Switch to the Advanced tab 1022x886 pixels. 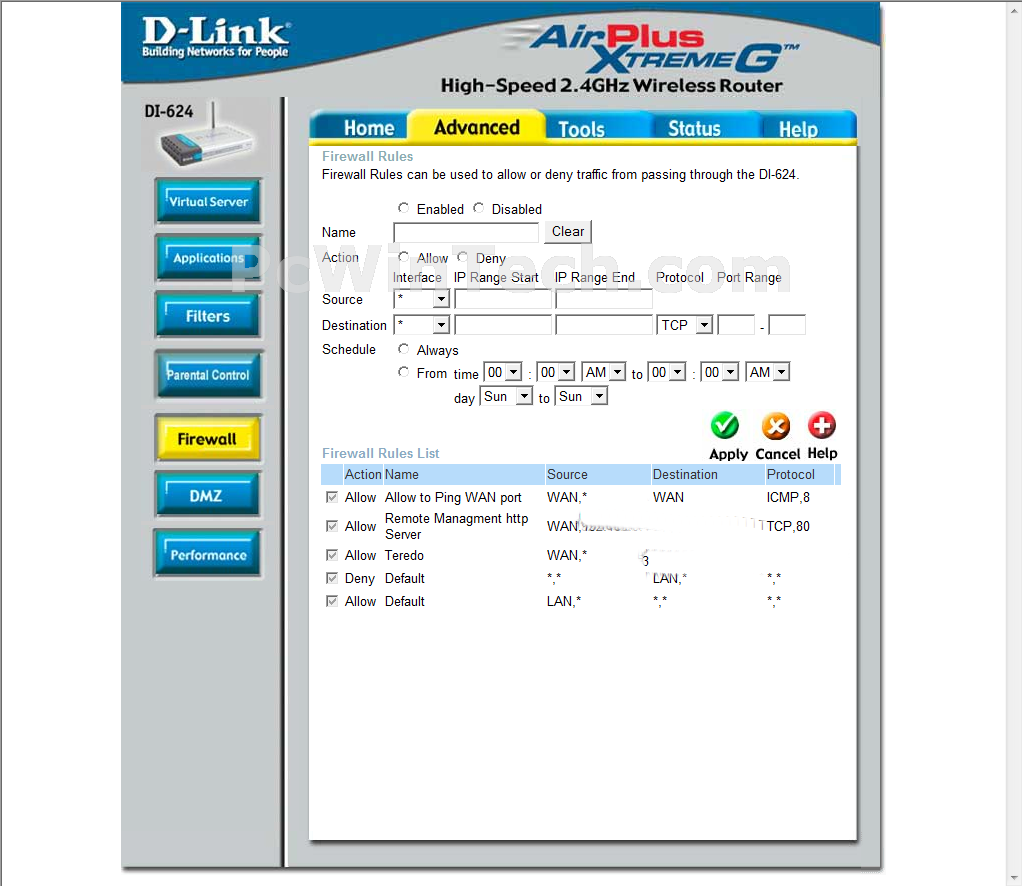click(x=476, y=126)
